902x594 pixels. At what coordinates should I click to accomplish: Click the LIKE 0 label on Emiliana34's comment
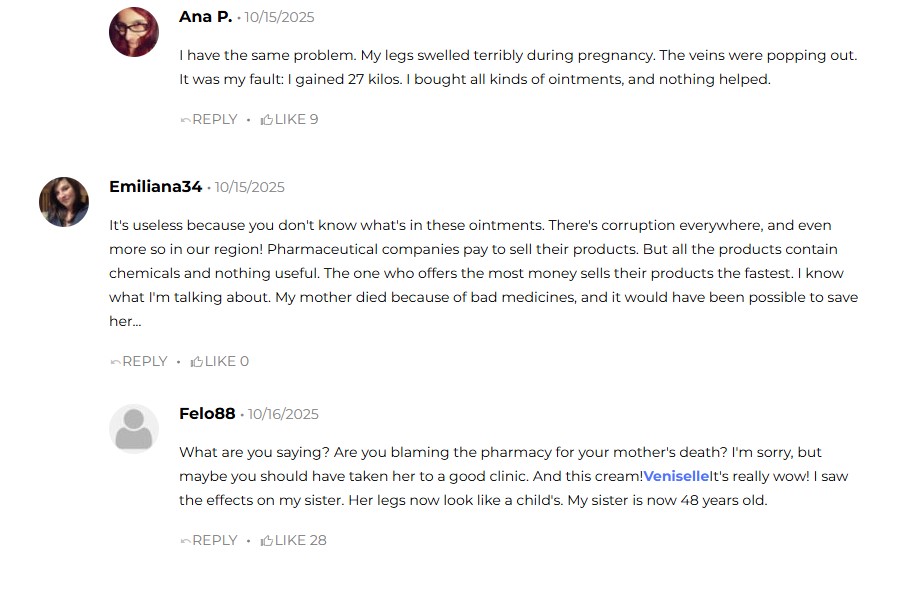[x=226, y=362]
